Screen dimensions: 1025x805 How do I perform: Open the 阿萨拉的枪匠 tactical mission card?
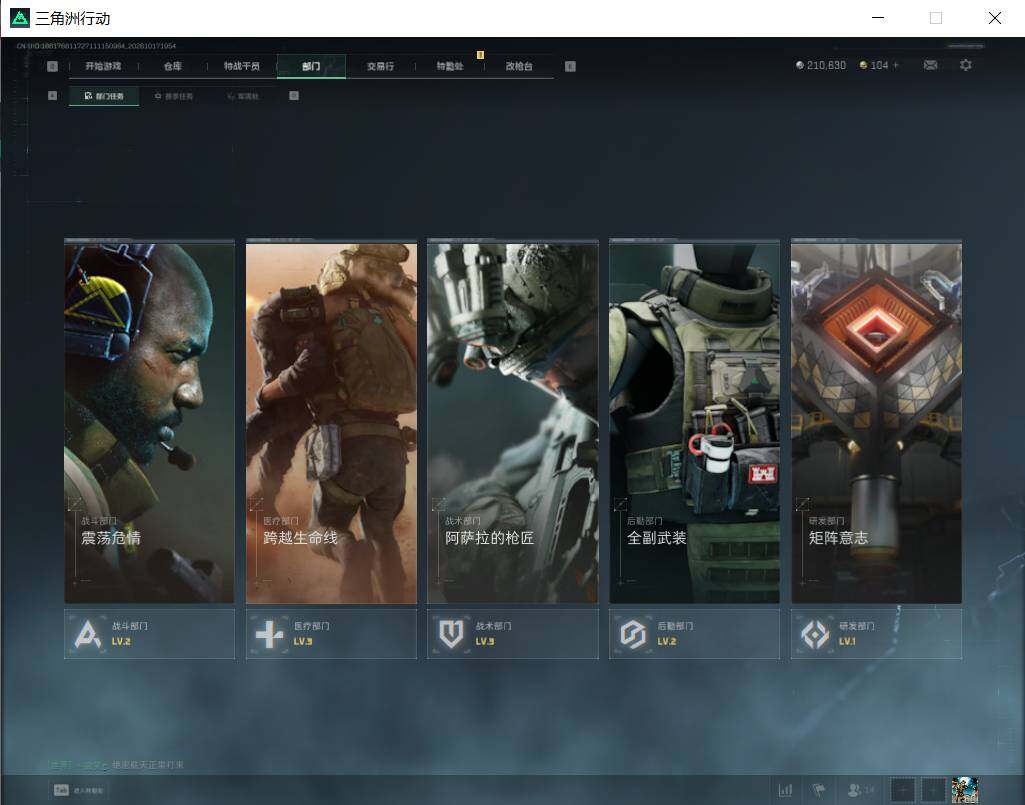[x=512, y=422]
